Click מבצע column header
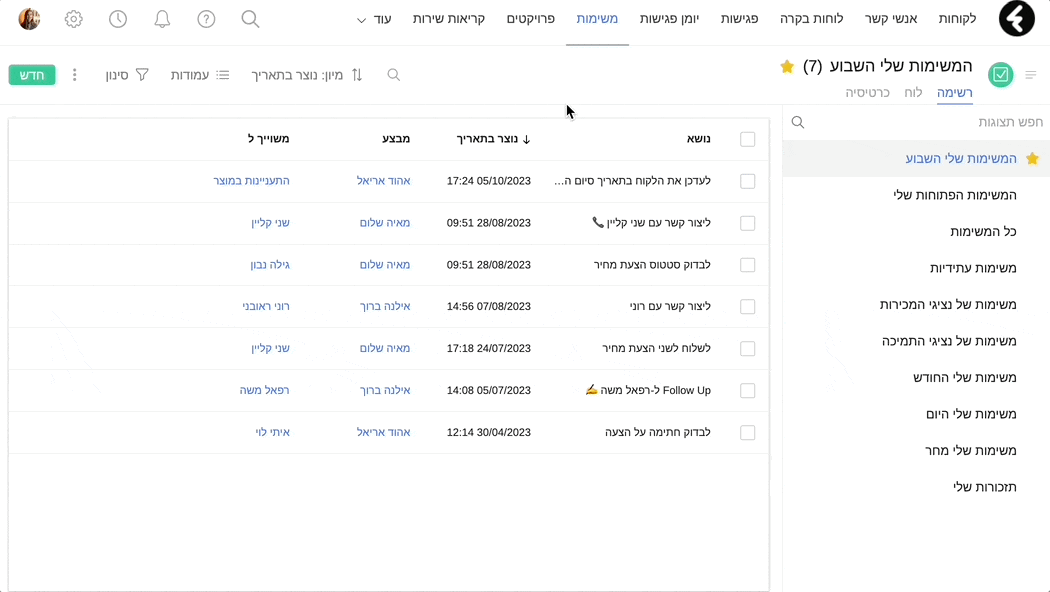Viewport: 1050px width, 592px height. point(396,139)
